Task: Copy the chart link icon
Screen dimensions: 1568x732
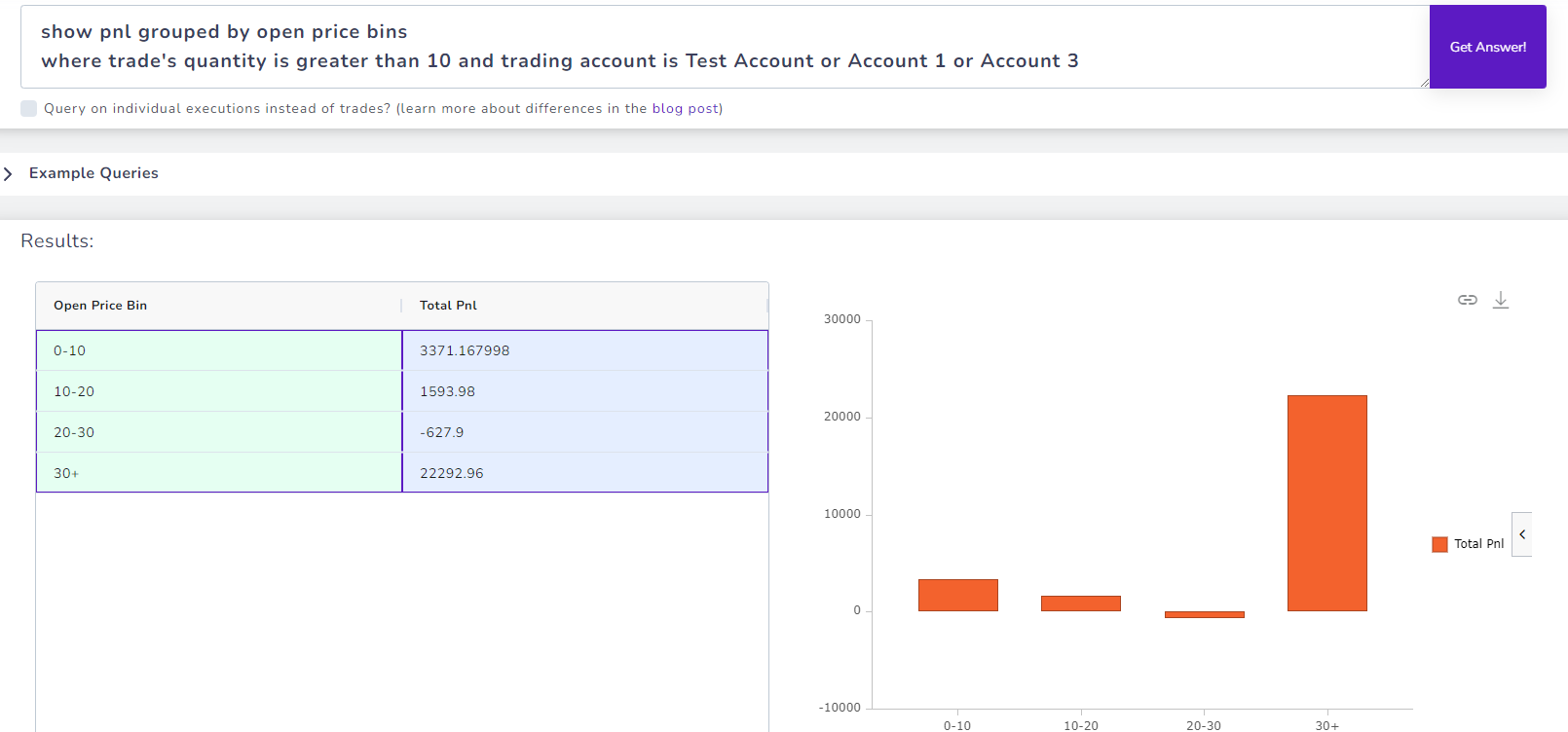Action: (x=1468, y=300)
